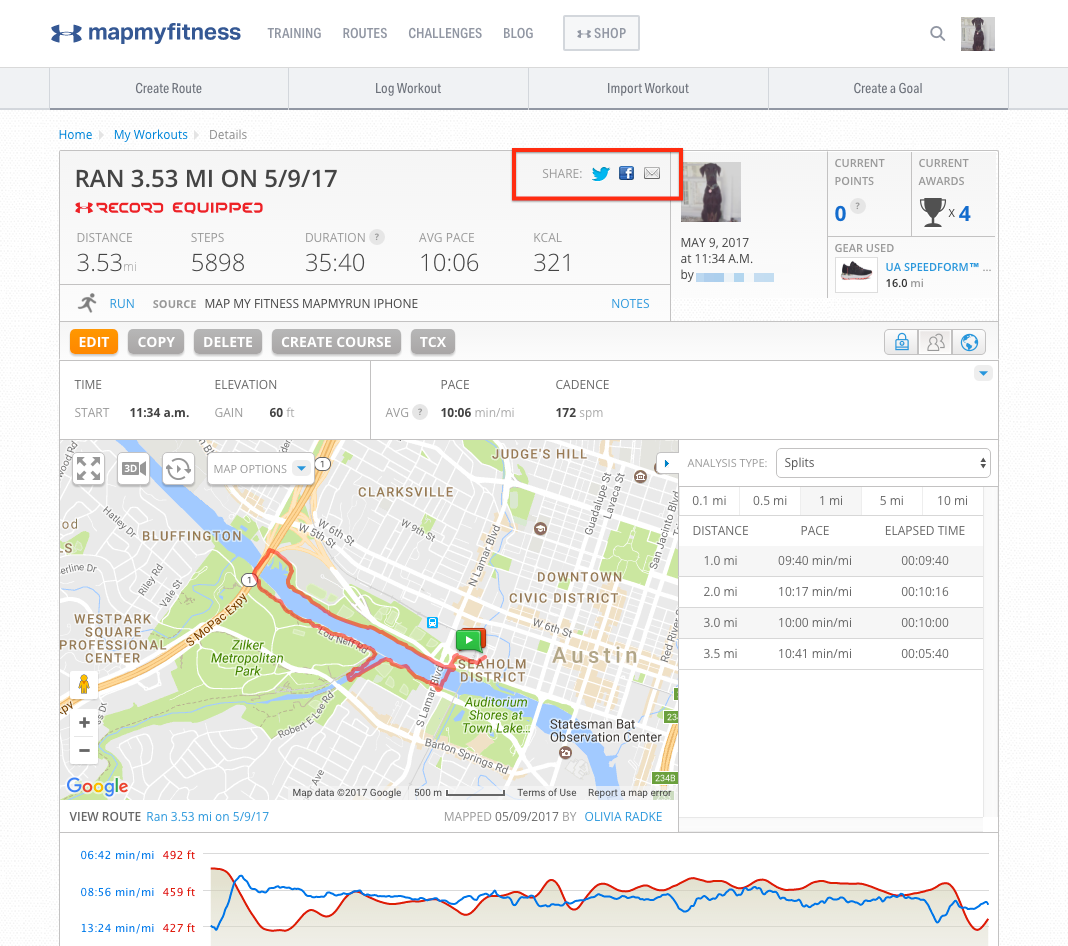Click the Run activity type link
This screenshot has width=1068, height=946.
[122, 304]
